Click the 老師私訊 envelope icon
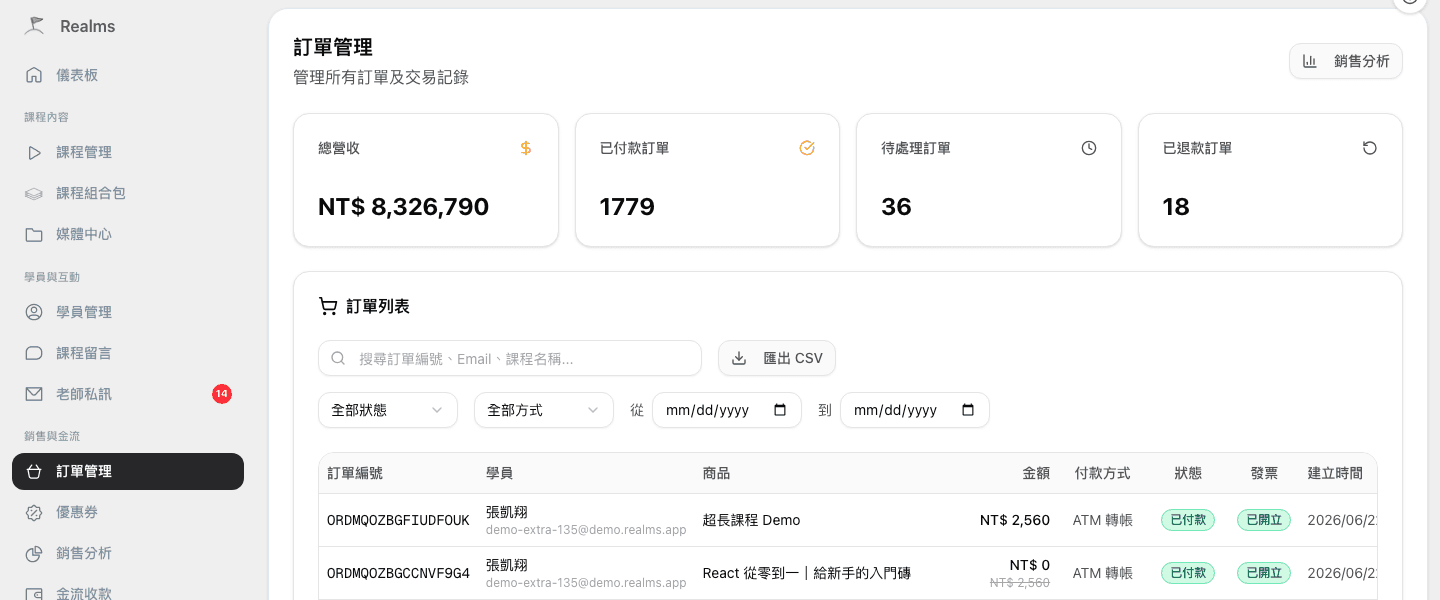Viewport: 1440px width, 600px height. tap(34, 394)
